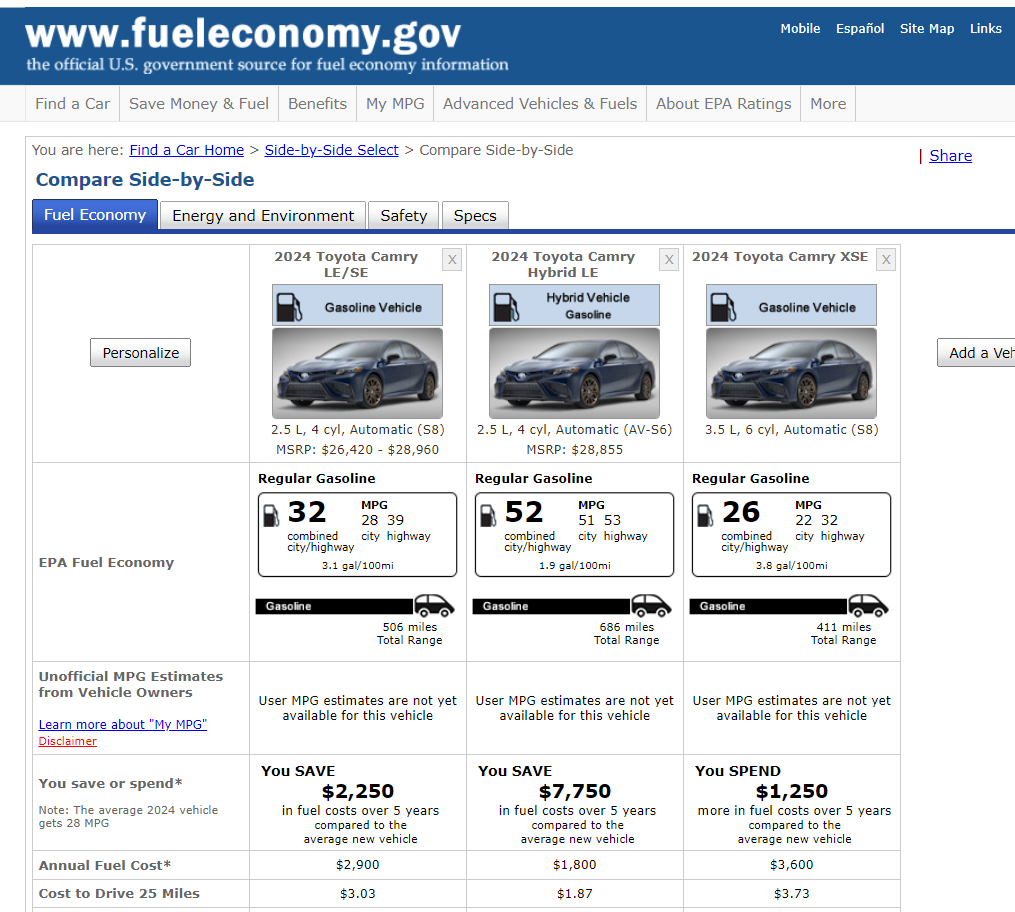Click the www.fueleconomy.gov site logo
Screen dimensions: 1015x912
tap(243, 34)
